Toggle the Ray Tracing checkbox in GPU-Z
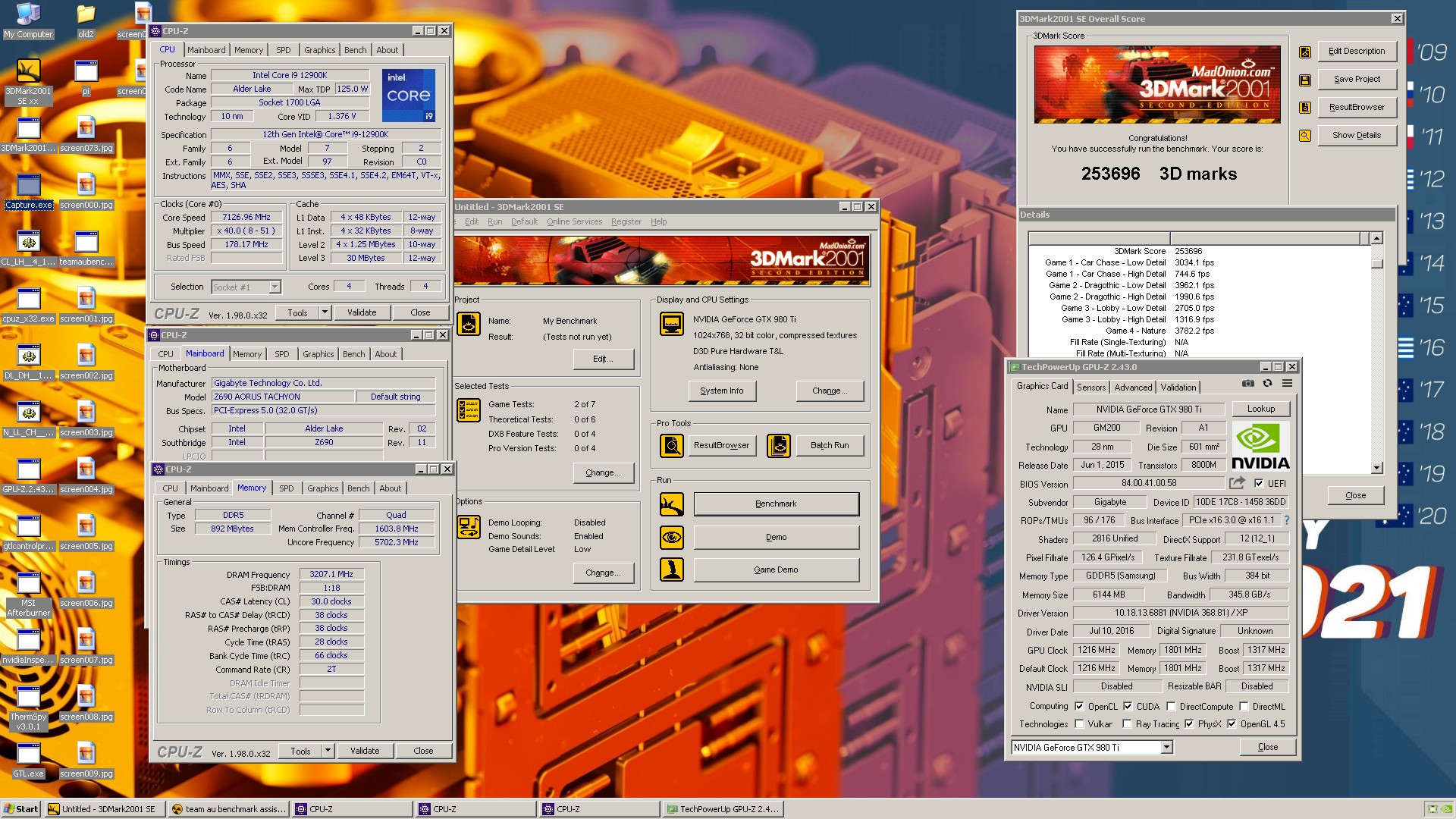1456x819 pixels. click(1127, 724)
